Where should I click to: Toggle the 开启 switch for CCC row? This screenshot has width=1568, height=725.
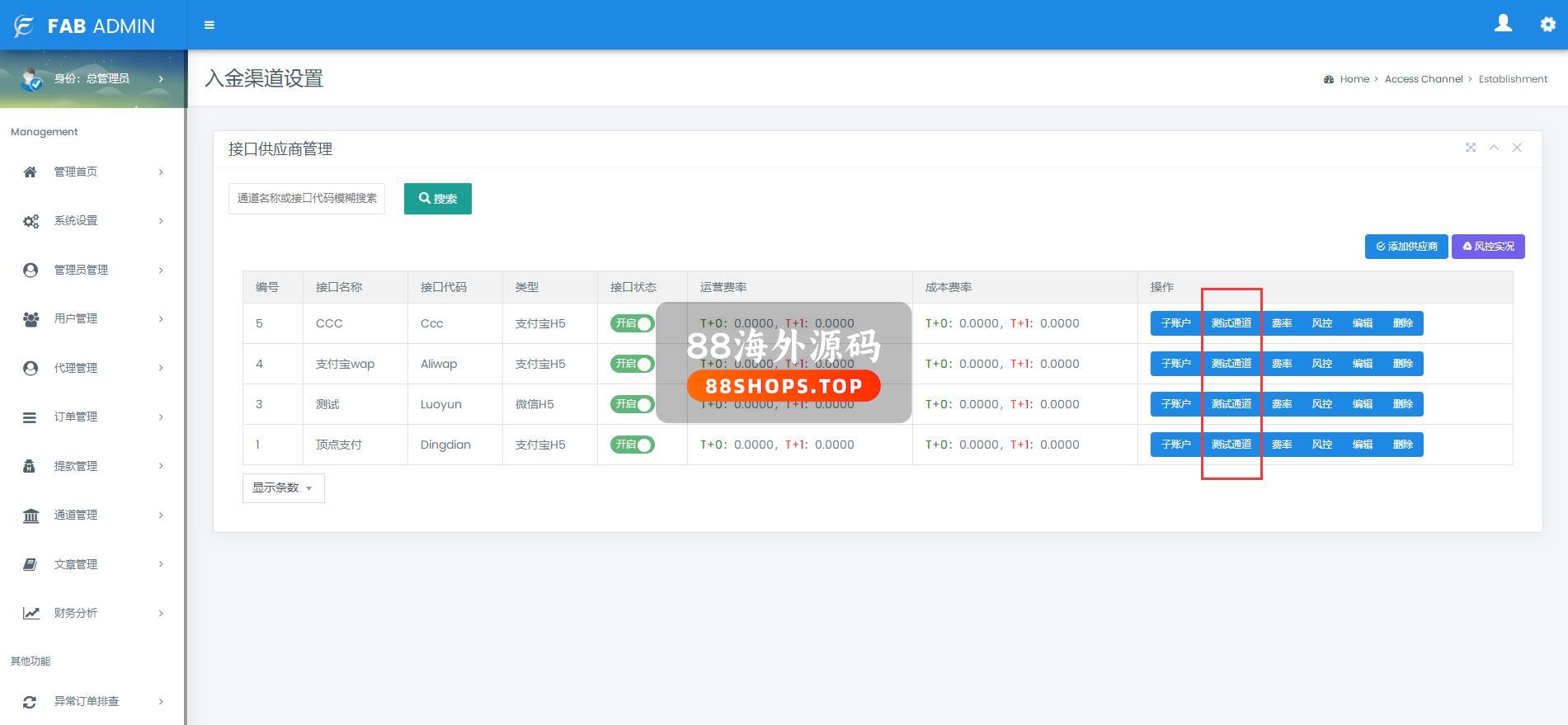(x=632, y=323)
